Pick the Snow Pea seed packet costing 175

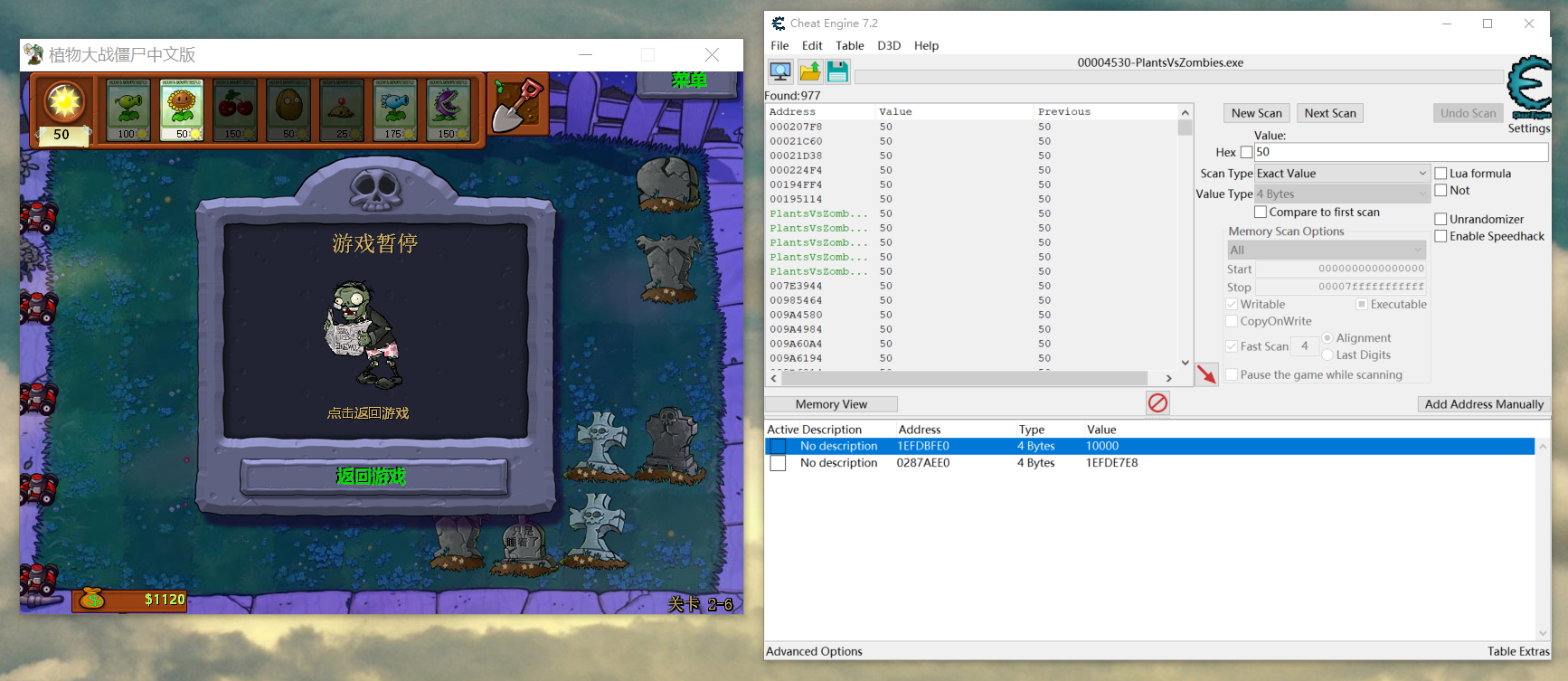395,109
